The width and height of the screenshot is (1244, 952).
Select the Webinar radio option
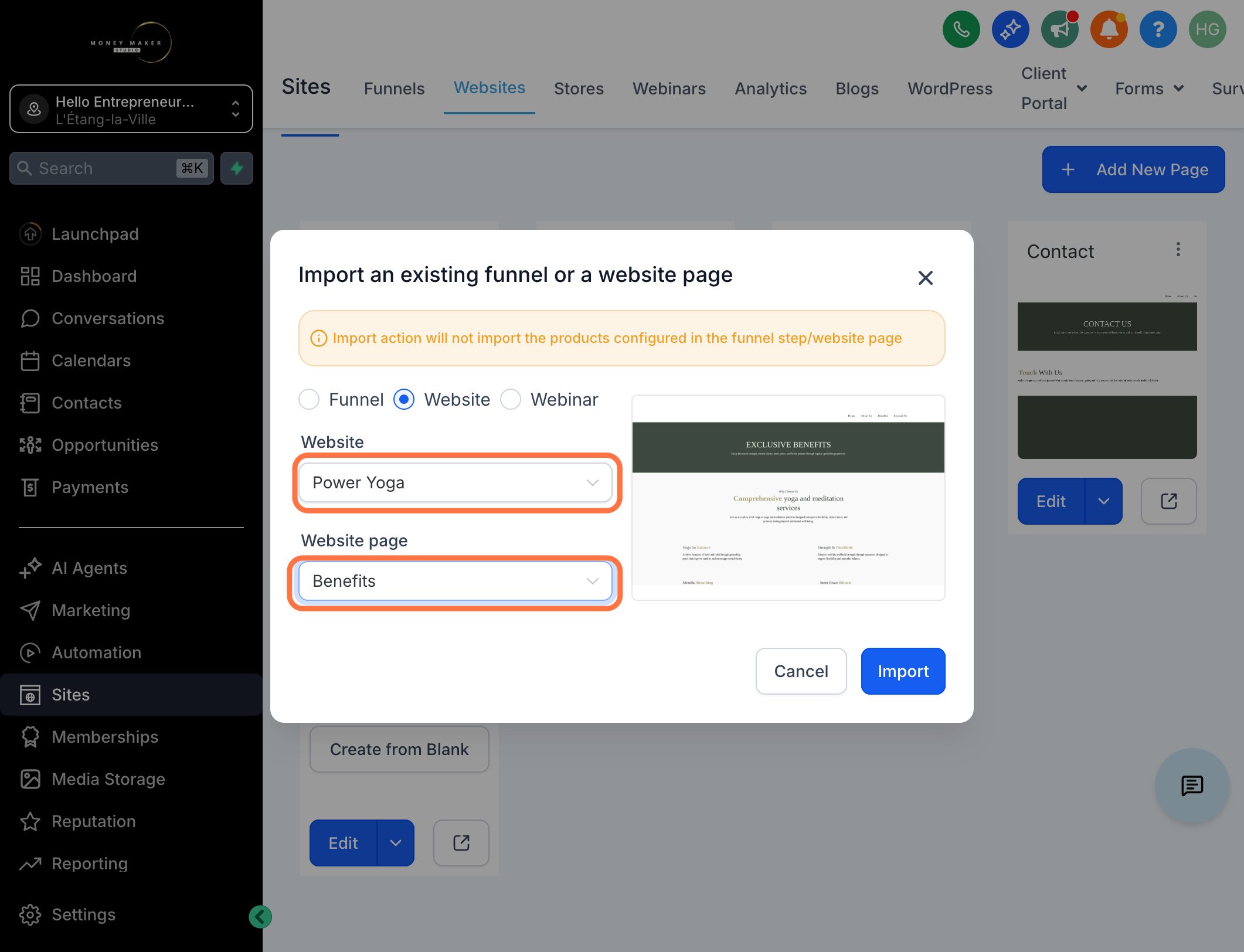coord(511,399)
